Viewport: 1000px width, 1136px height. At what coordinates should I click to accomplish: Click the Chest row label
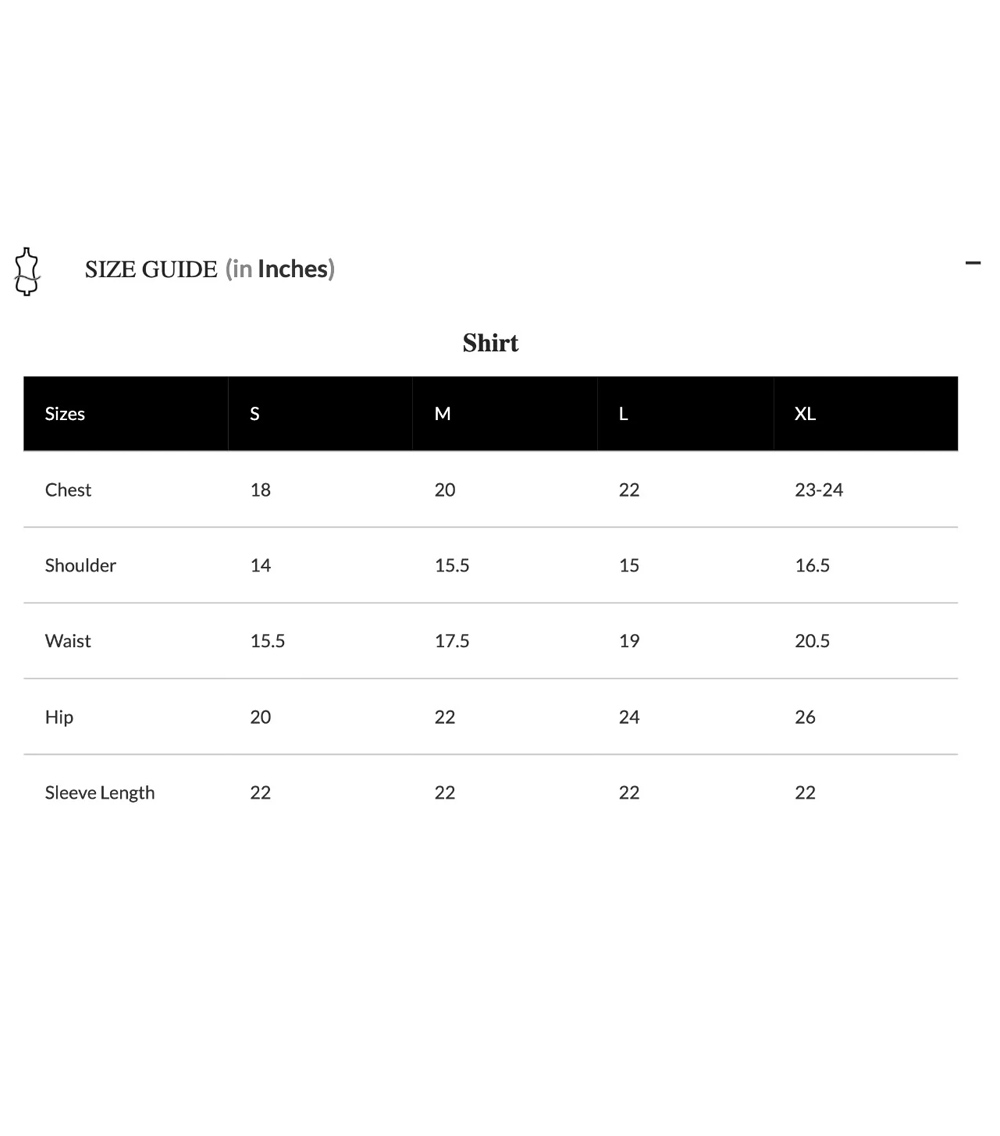click(68, 490)
